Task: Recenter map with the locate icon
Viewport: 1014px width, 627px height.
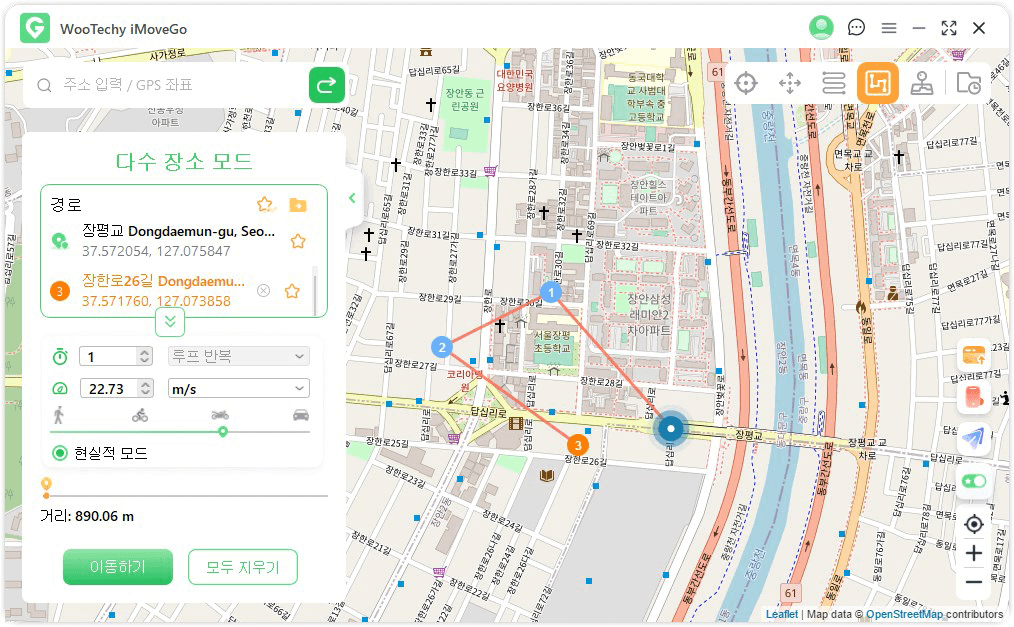Action: [x=973, y=524]
